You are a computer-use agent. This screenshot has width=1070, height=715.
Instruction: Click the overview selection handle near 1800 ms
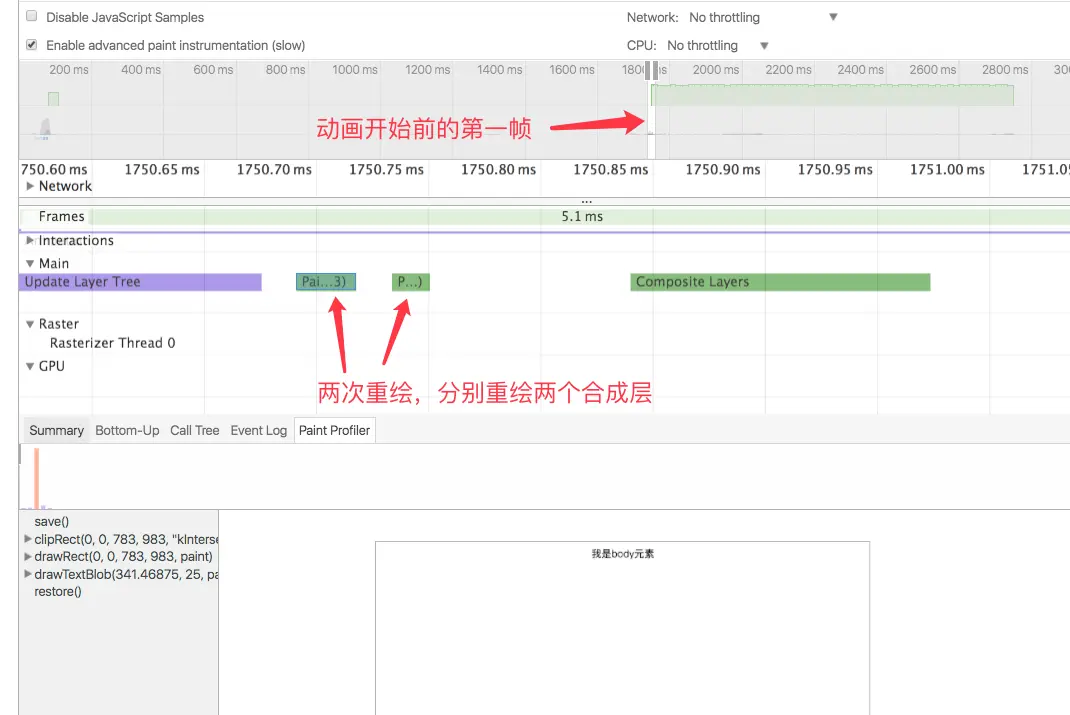(x=652, y=70)
